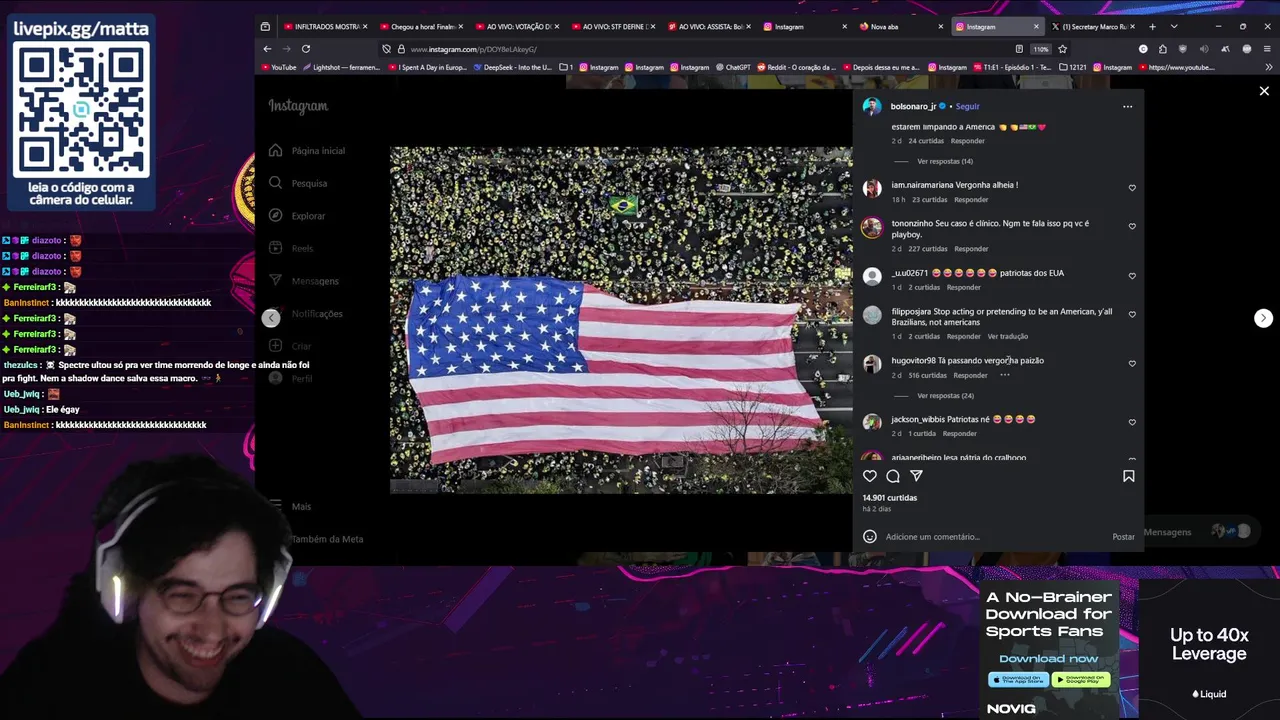Open DeepSeek bookmark in bookmarks bar

tap(512, 68)
